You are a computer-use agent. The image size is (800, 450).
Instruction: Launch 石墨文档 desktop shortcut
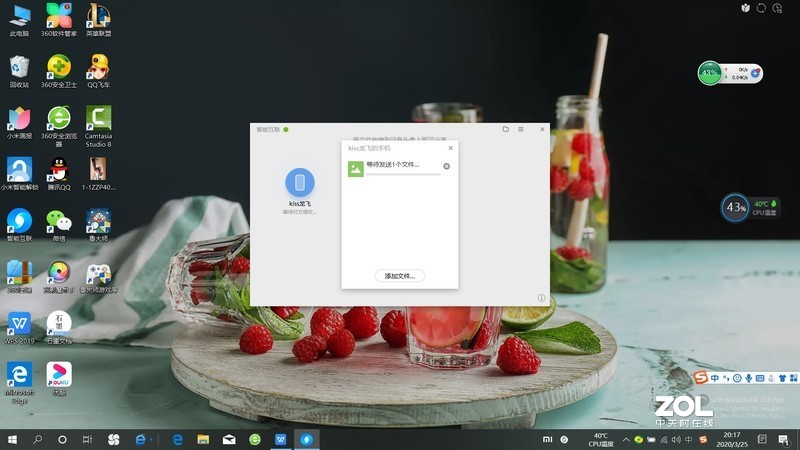(x=59, y=328)
